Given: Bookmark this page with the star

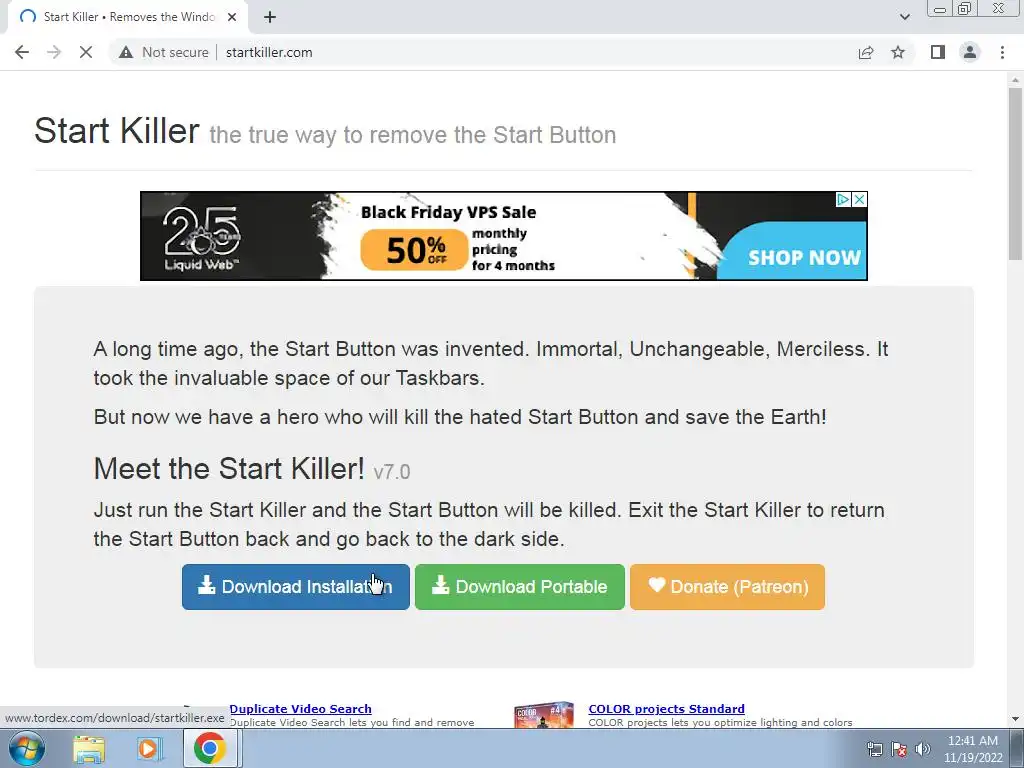Looking at the screenshot, I should [x=898, y=52].
